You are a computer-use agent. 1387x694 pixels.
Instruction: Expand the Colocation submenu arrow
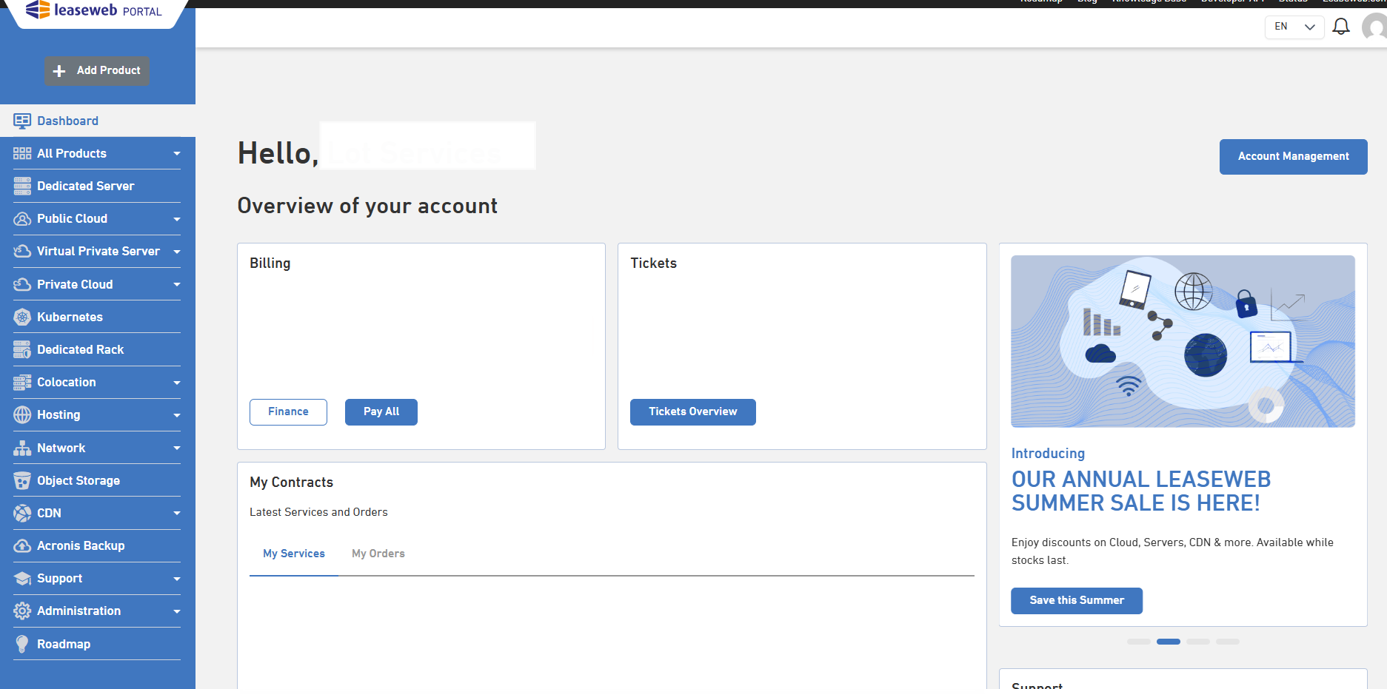click(x=177, y=383)
